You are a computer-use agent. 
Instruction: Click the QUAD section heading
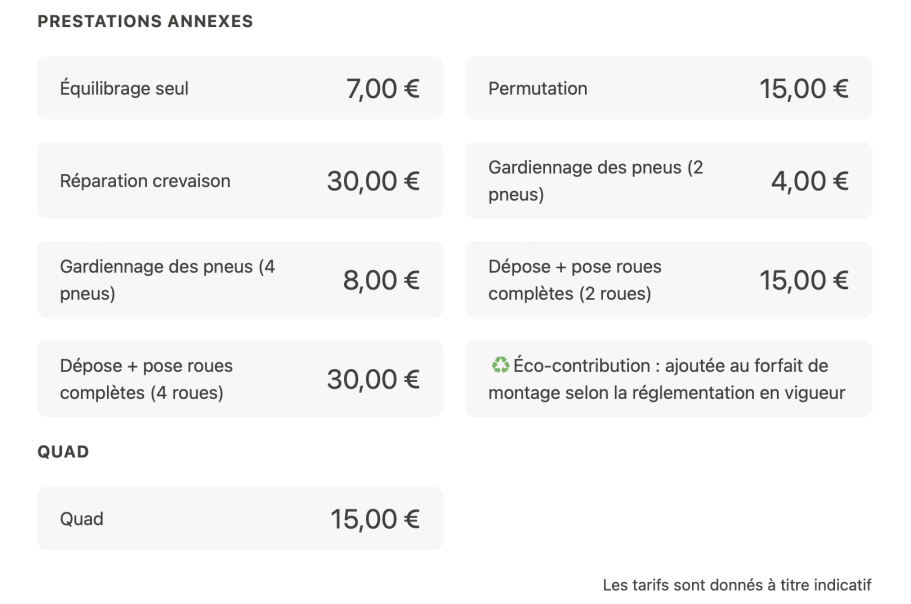tap(63, 452)
